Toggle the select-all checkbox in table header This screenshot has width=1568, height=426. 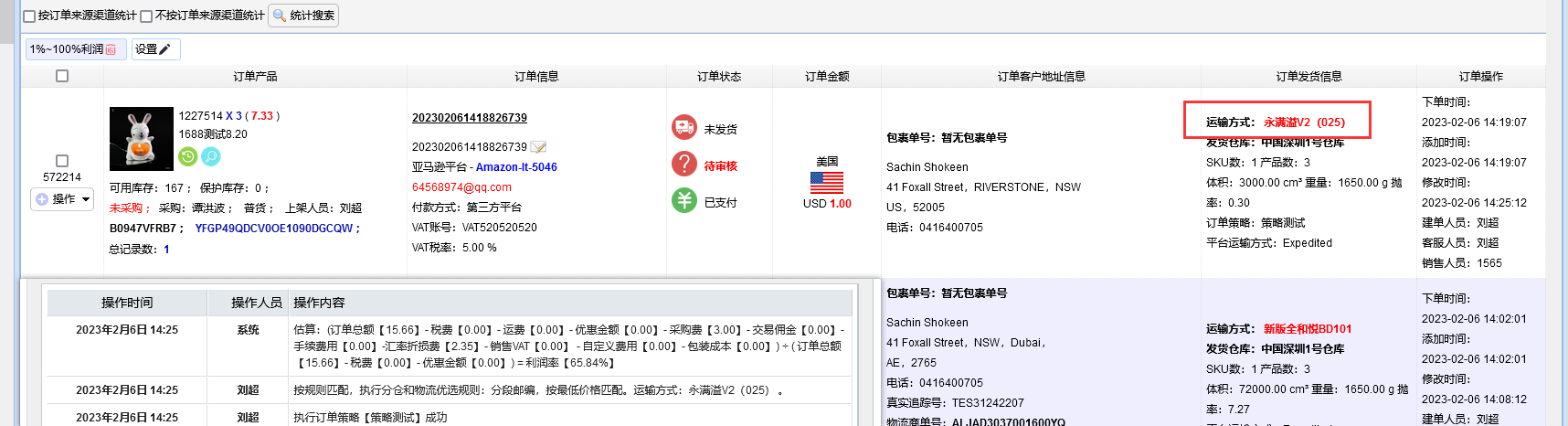[62, 76]
